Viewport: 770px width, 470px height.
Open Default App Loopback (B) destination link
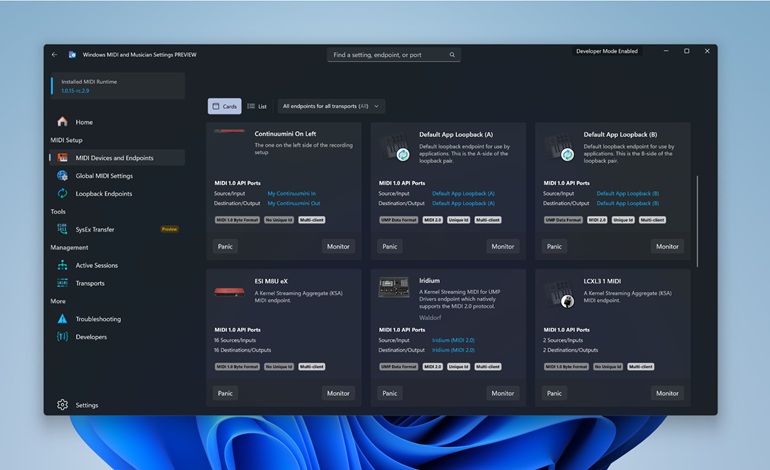628,203
